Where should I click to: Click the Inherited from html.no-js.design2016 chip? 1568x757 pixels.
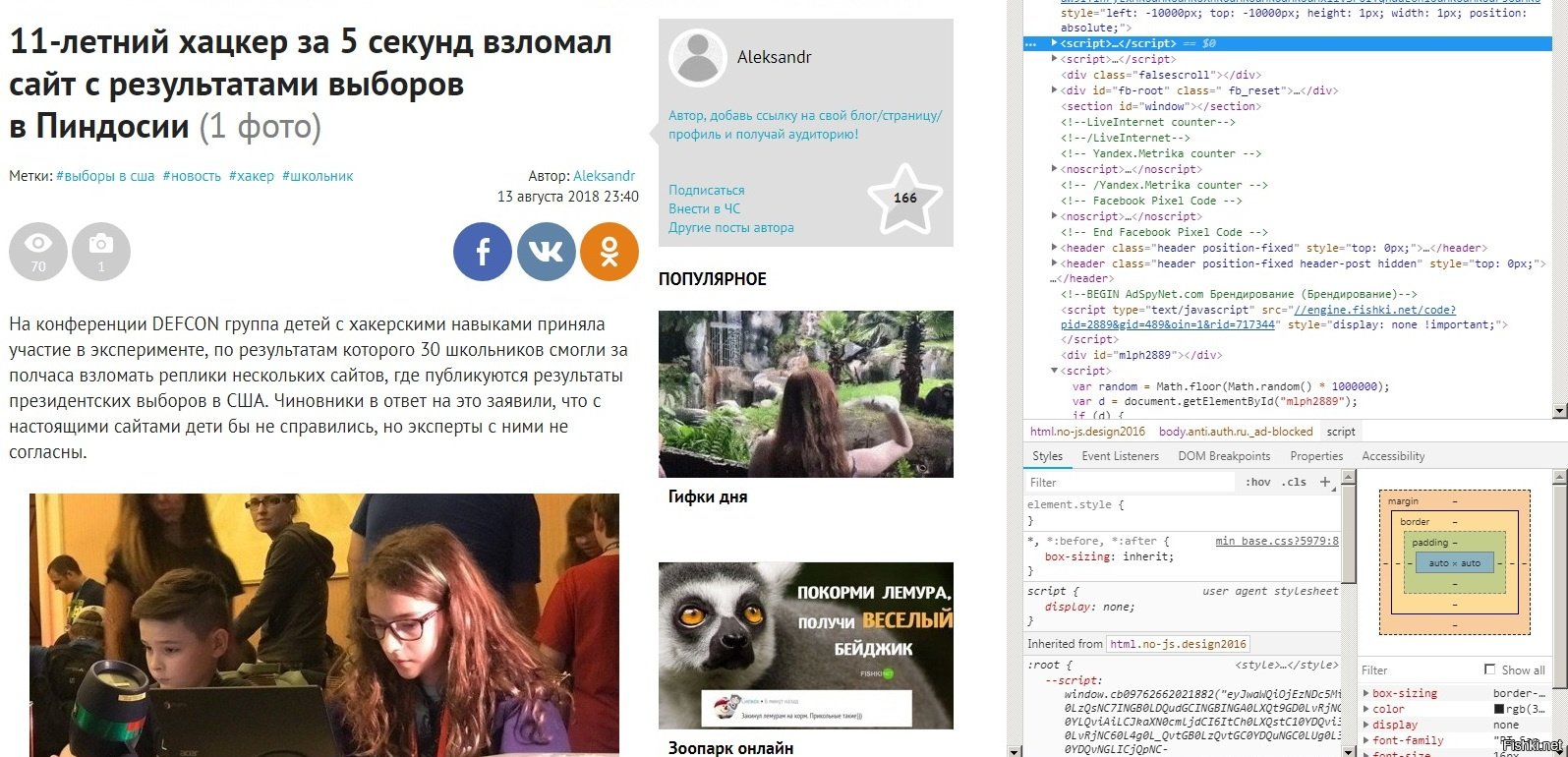coord(1178,644)
